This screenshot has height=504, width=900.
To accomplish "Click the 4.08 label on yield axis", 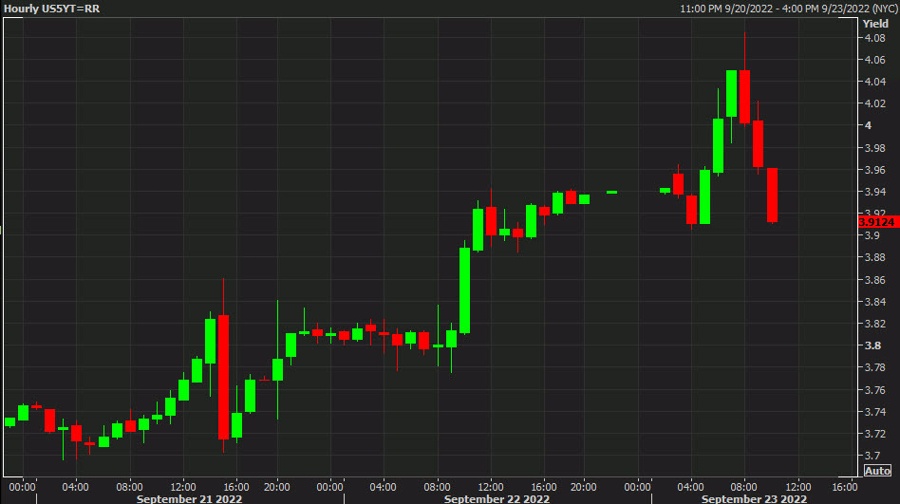I will pos(874,38).
